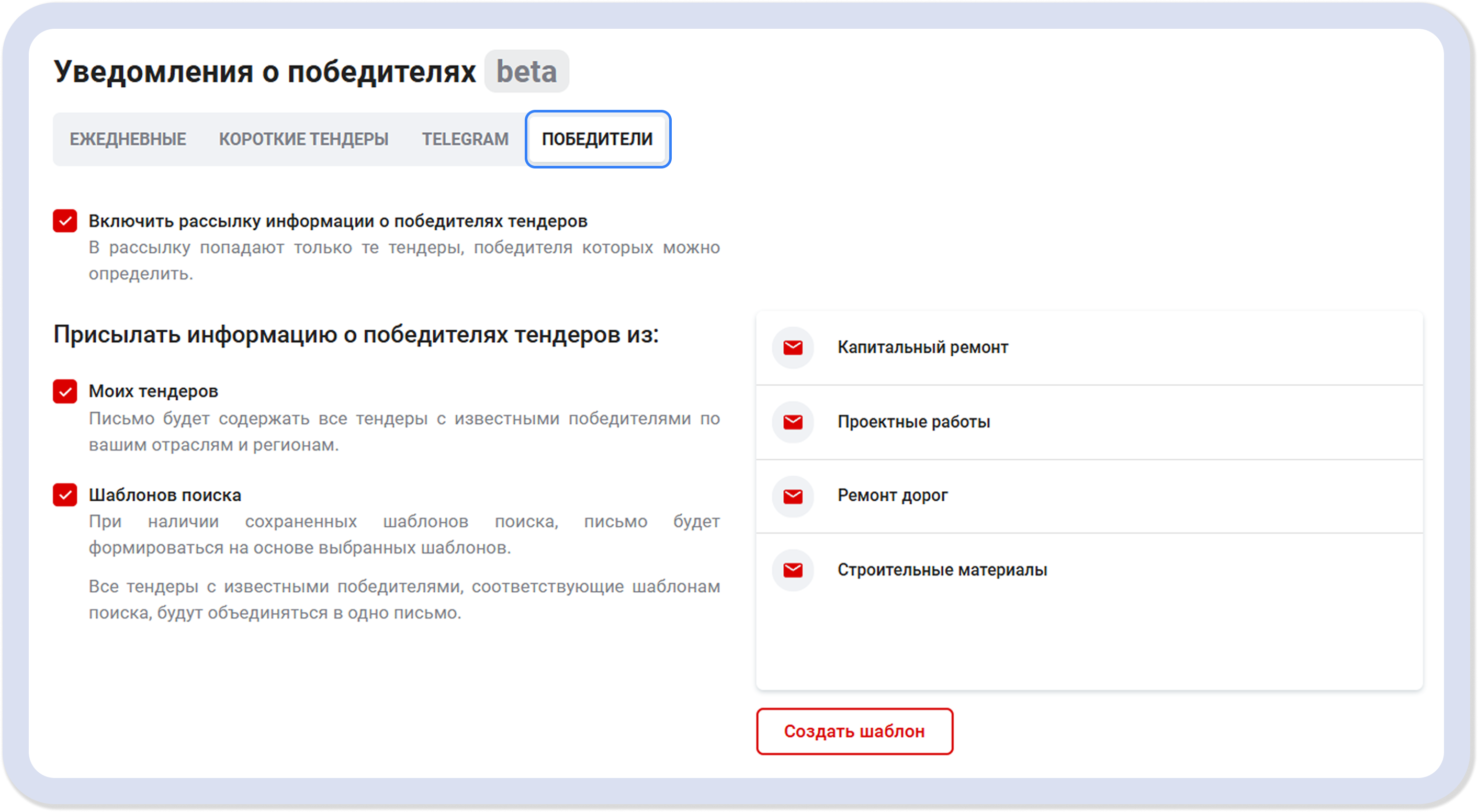Disable рассылку информации о победителях тендеров
This screenshot has height=812, width=1478.
[x=65, y=221]
